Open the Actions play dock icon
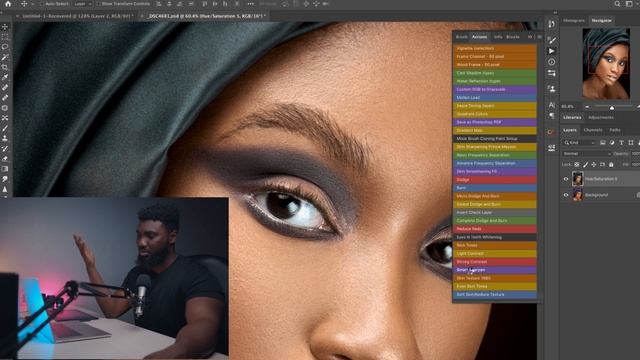 pyautogui.click(x=551, y=51)
